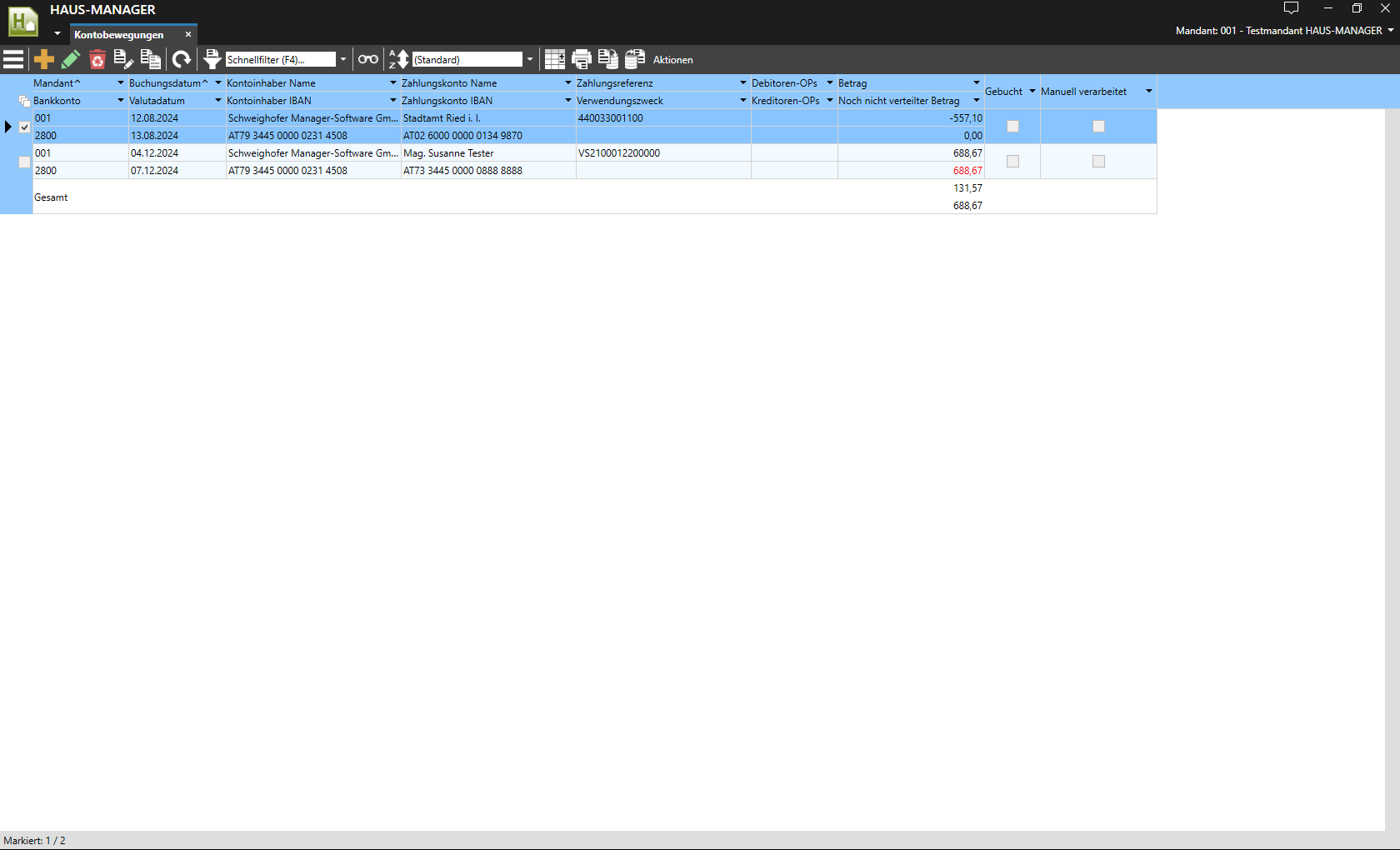Click the green pencil edit icon
This screenshot has height=850, width=1400.
71,59
